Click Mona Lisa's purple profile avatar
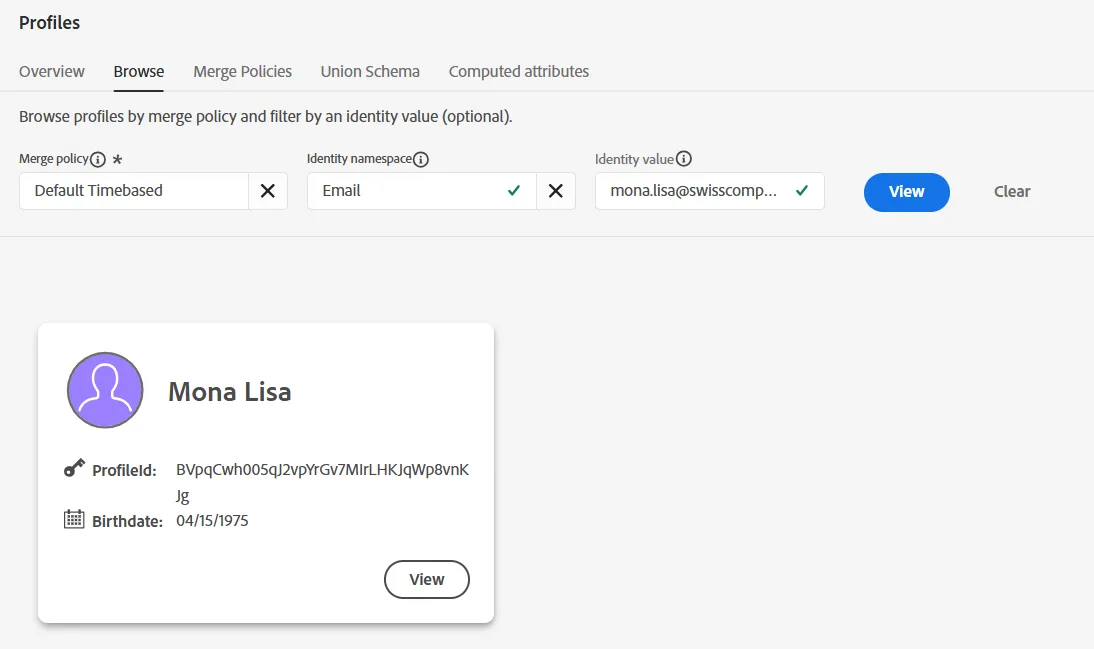Viewport: 1094px width, 649px height. [105, 390]
